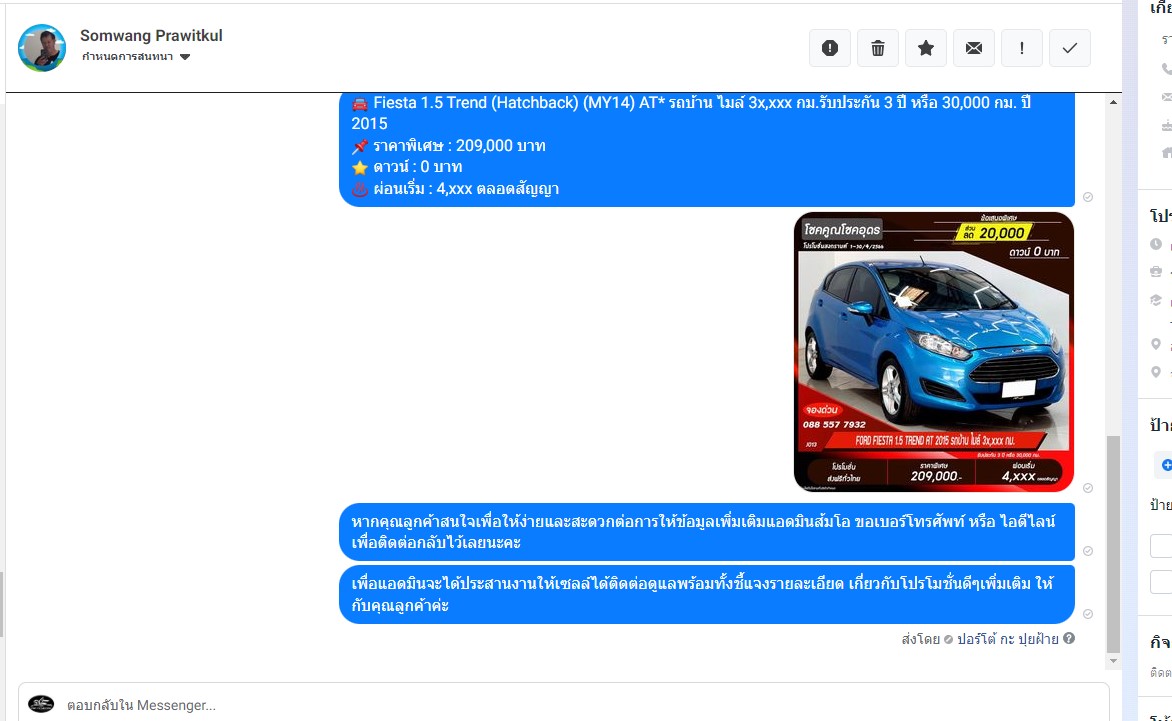The height and width of the screenshot is (721, 1172).
Task: Open Somwang Prawitkul's name link
Action: click(x=151, y=36)
